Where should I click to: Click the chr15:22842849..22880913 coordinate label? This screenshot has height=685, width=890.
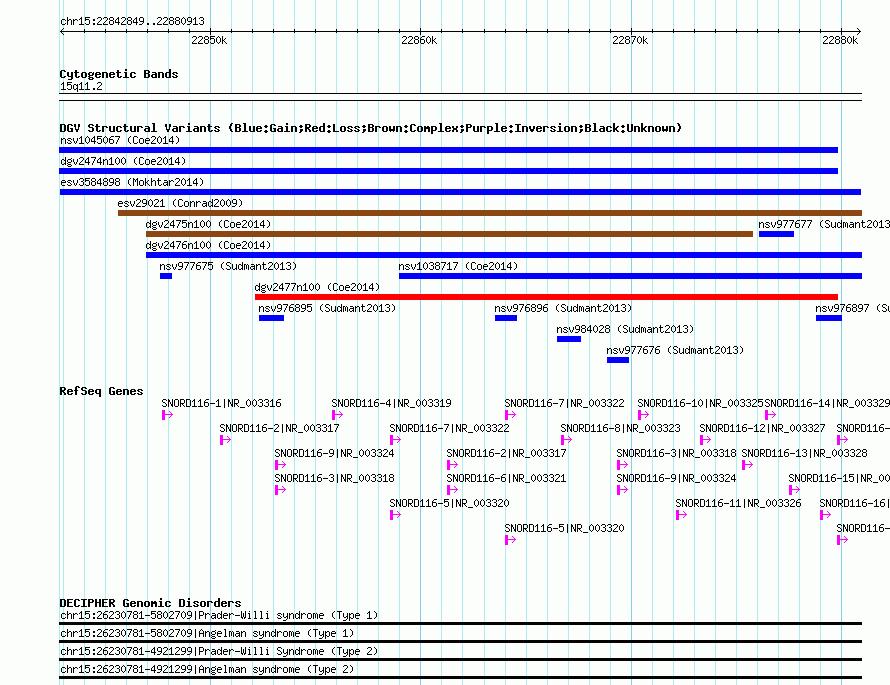pos(132,21)
